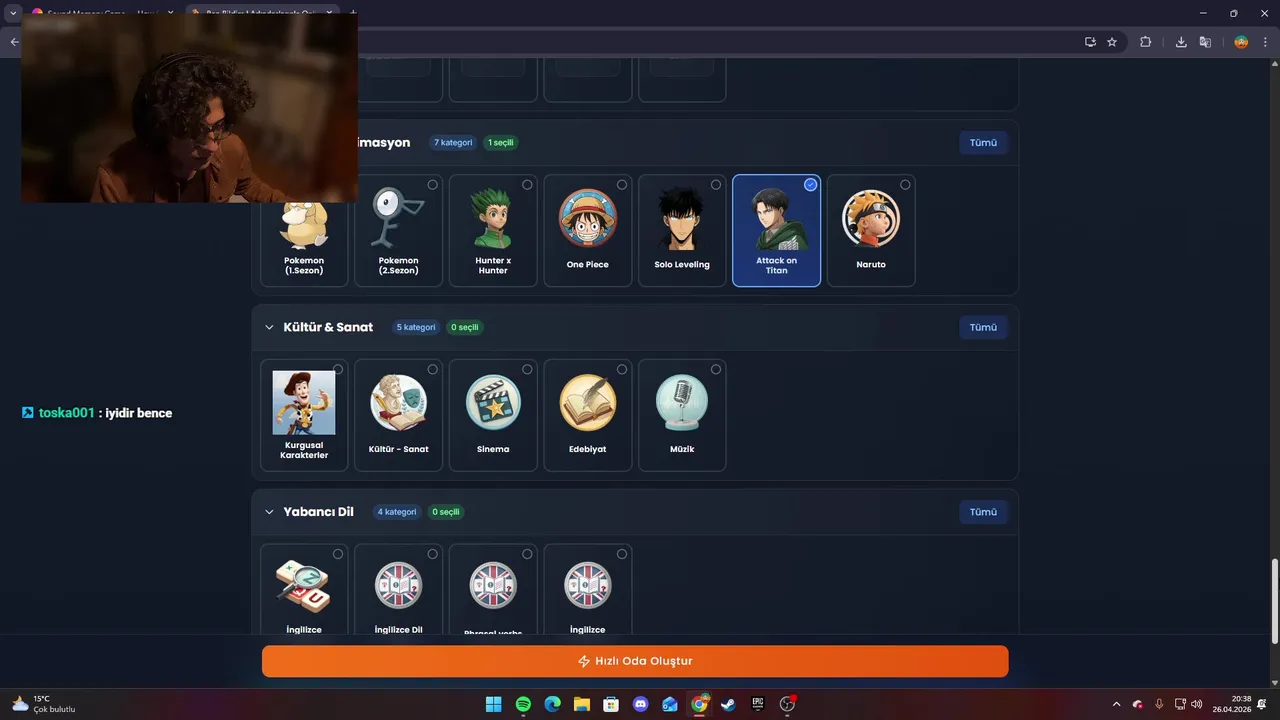Toggle Kültür - Sanat selection circle
1280x720 pixels.
tap(432, 370)
